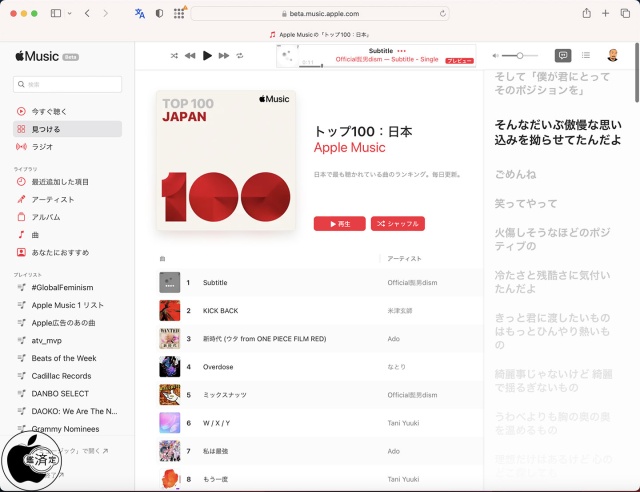Open the privacy shield report icon
Viewport: 640px width, 492px height.
[x=159, y=13]
